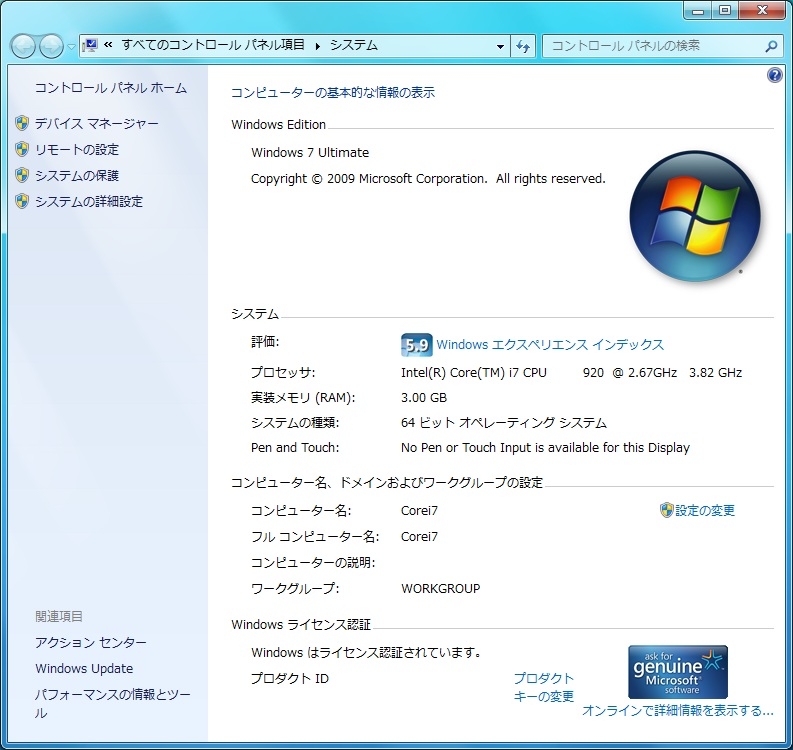Expand the hidden breadcrumb chevron «
The image size is (793, 750).
[x=108, y=45]
